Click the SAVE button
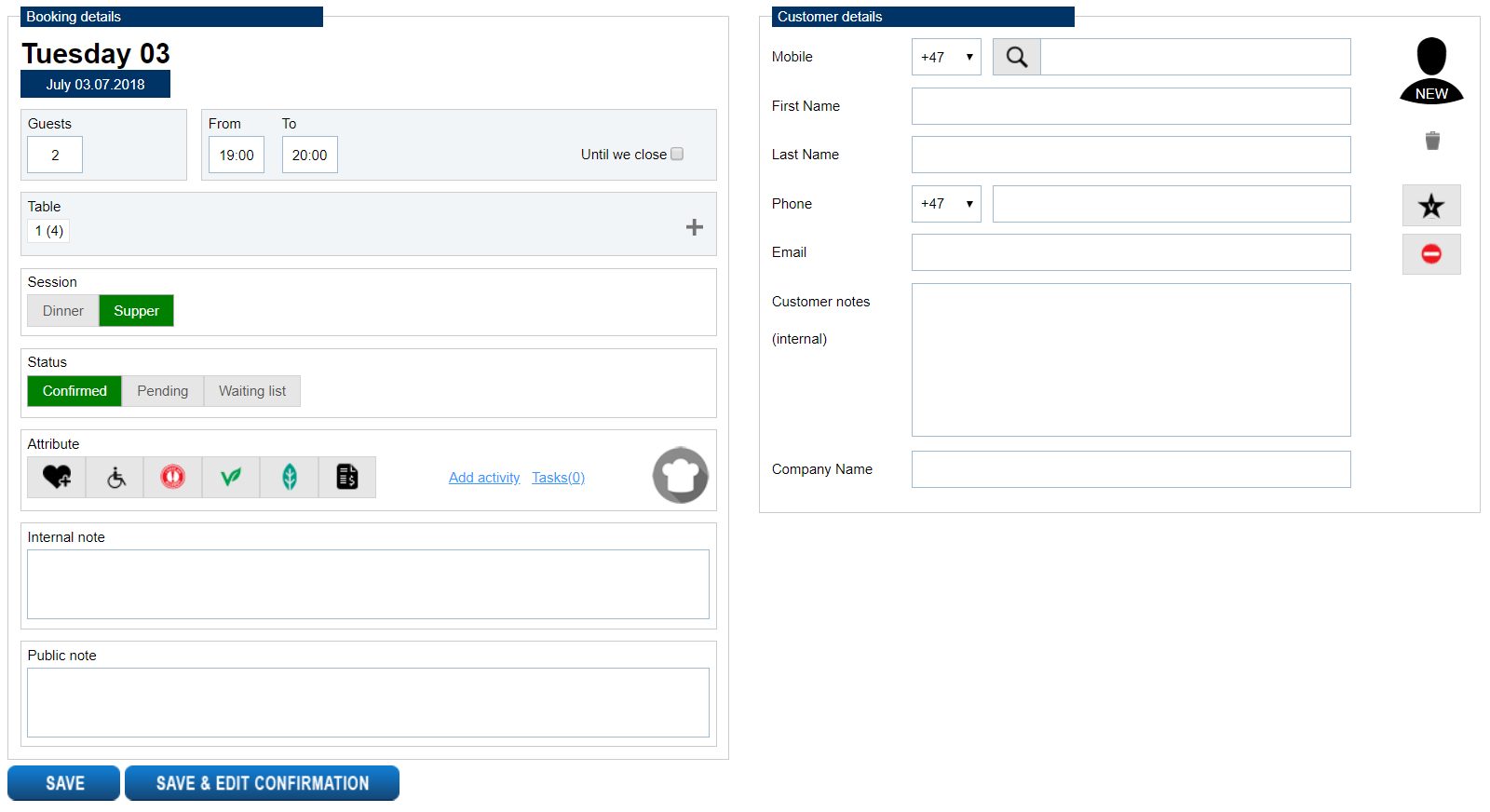This screenshot has height=812, width=1490. [64, 783]
